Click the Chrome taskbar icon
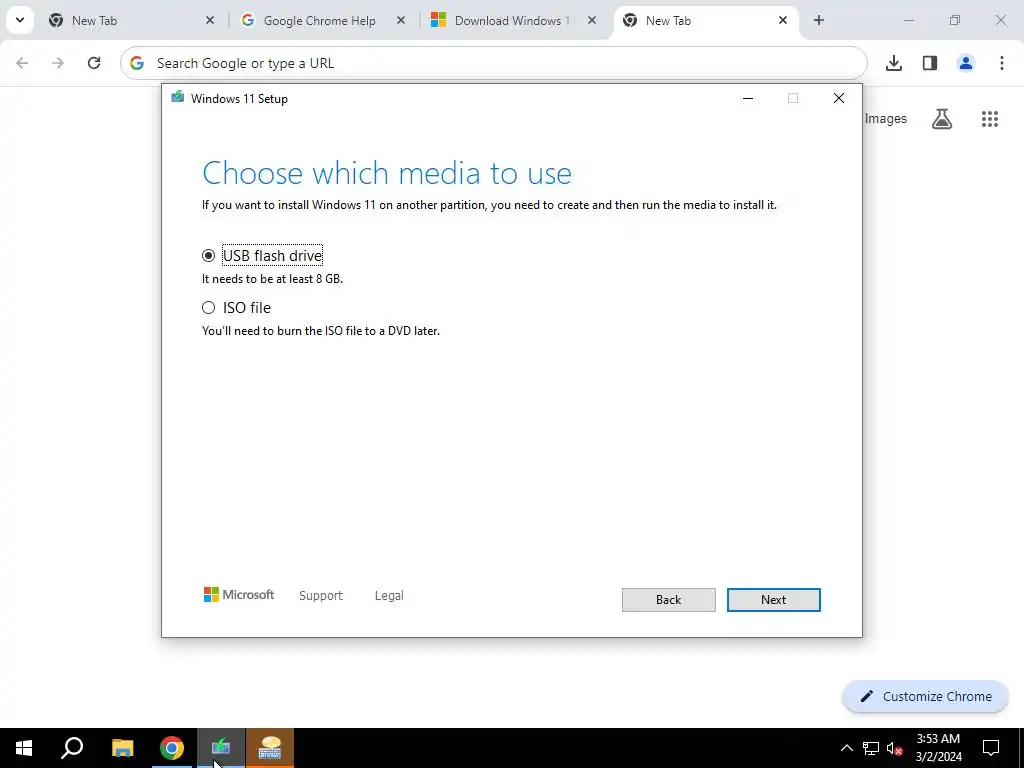Image resolution: width=1024 pixels, height=768 pixels. pyautogui.click(x=172, y=748)
